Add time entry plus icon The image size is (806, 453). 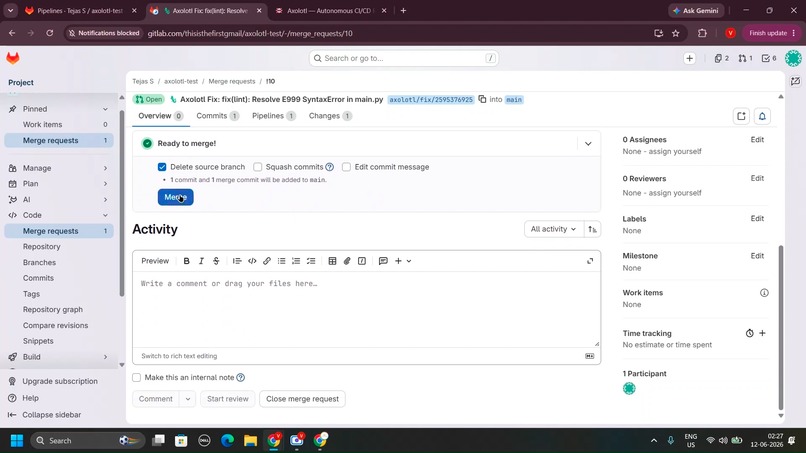click(762, 333)
